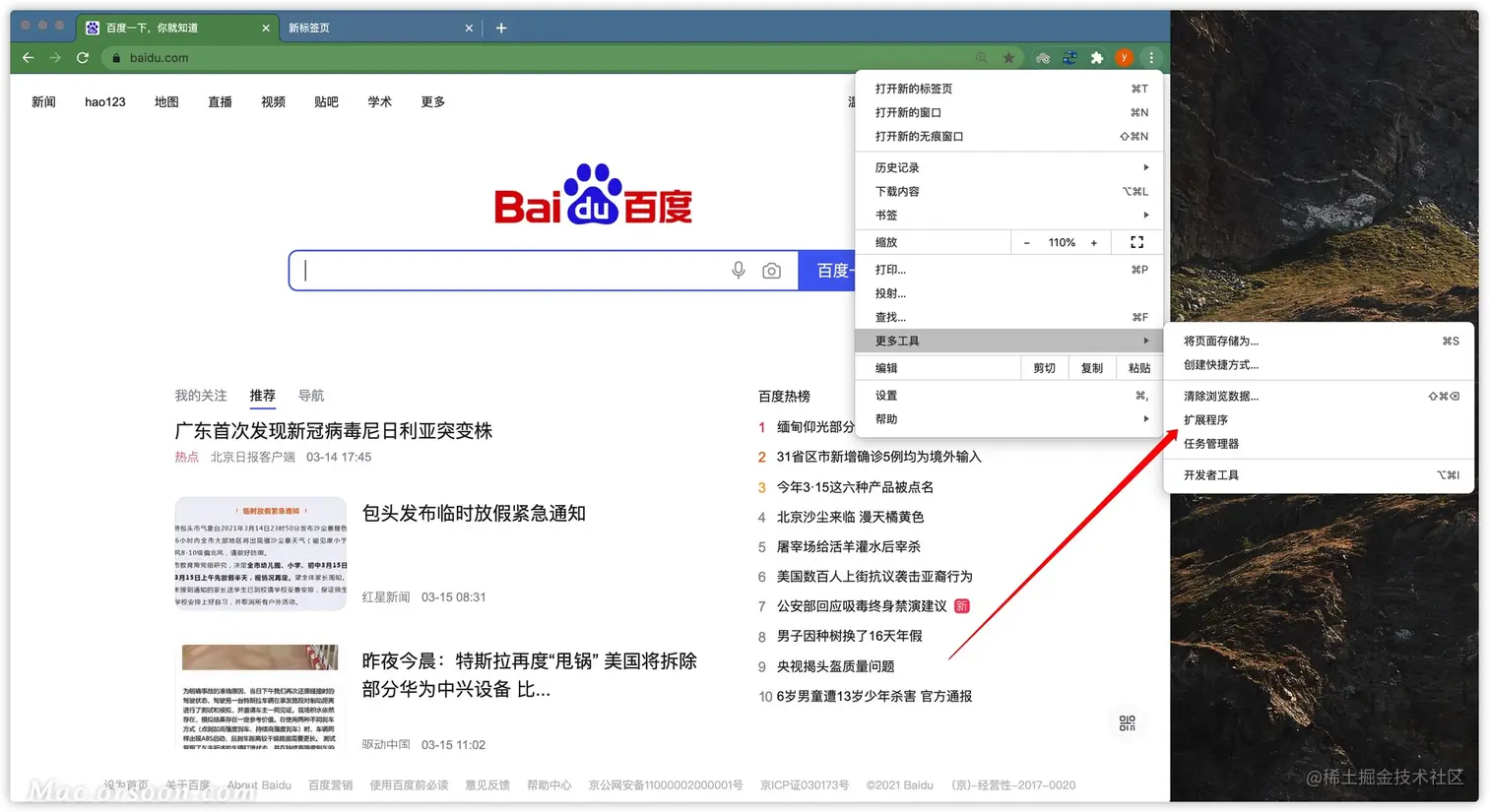1489x812 pixels.
Task: Click the 百度热榜 heading
Action: pyautogui.click(x=784, y=397)
